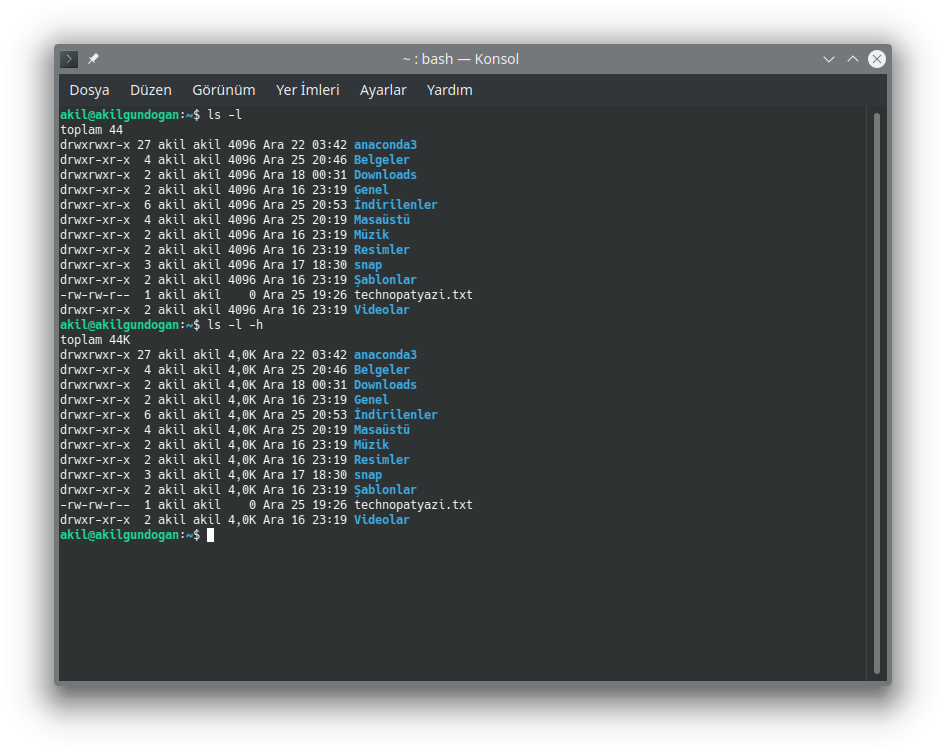This screenshot has width=946, height=753.
Task: Click 'Resimler' in the first listing
Action: pyautogui.click(x=382, y=250)
